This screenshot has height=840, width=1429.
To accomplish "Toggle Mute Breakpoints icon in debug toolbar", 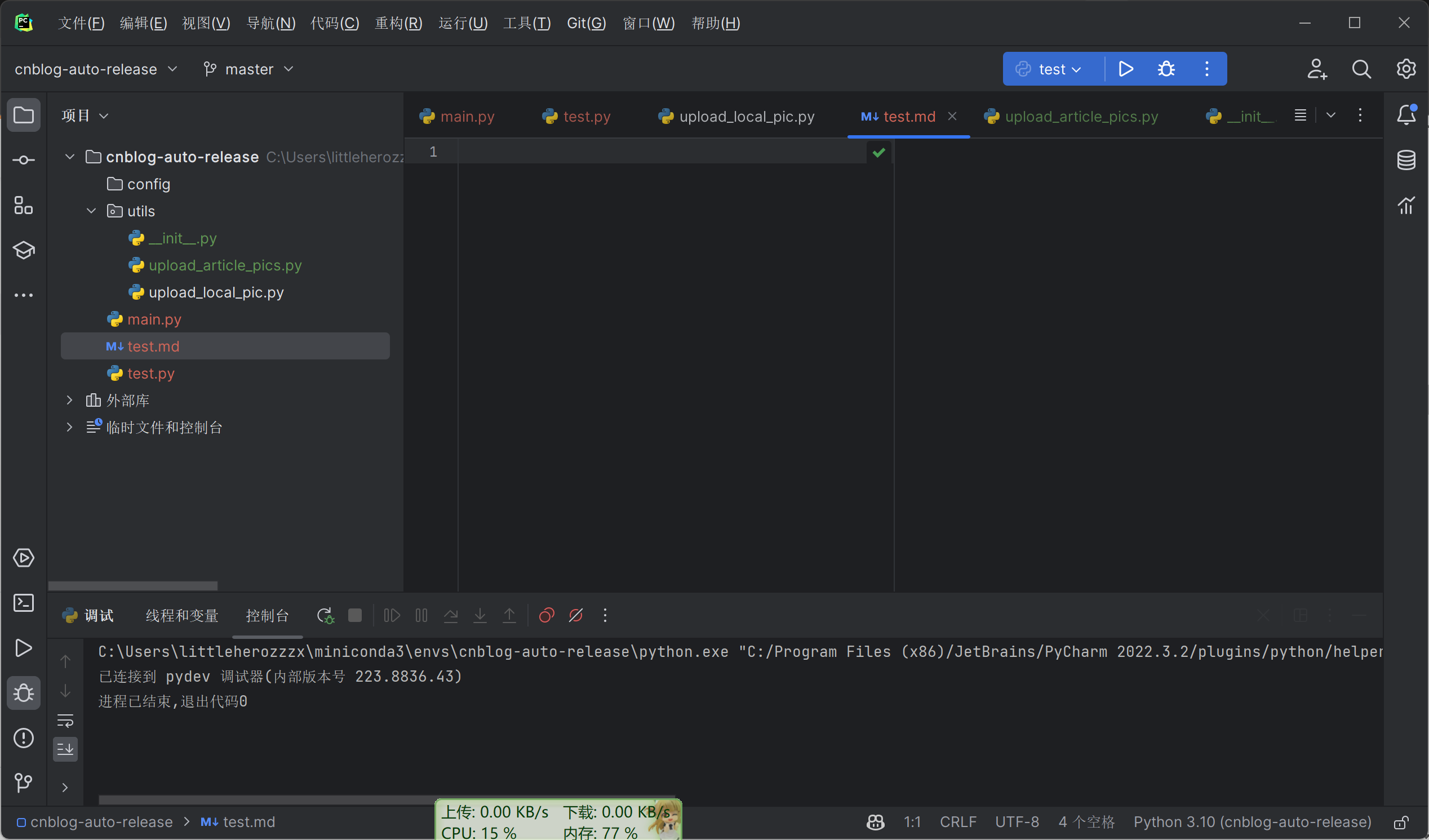I will click(575, 616).
